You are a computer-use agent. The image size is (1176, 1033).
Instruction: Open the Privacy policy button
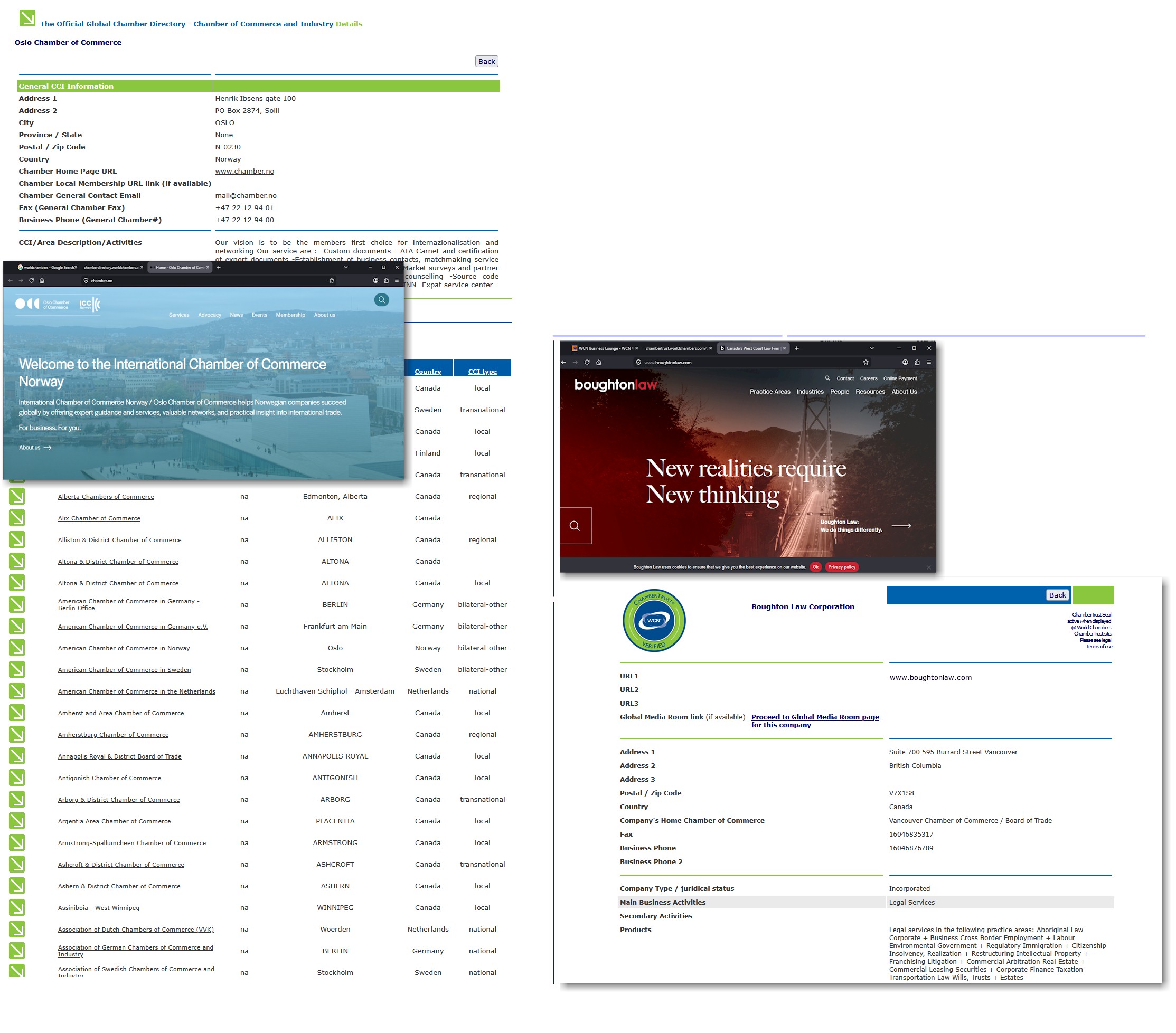842,567
